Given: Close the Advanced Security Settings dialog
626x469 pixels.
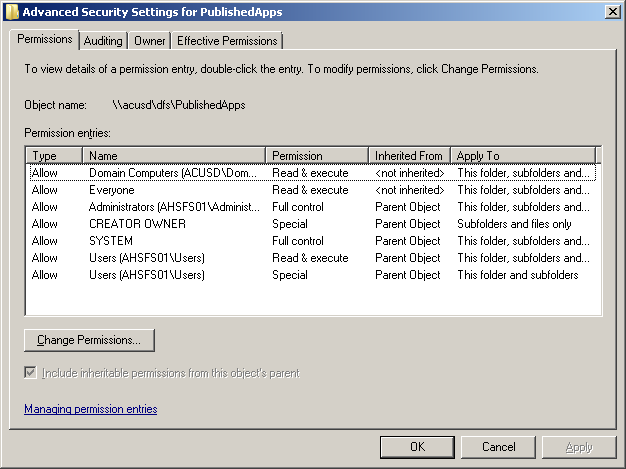Looking at the screenshot, I should (x=612, y=12).
